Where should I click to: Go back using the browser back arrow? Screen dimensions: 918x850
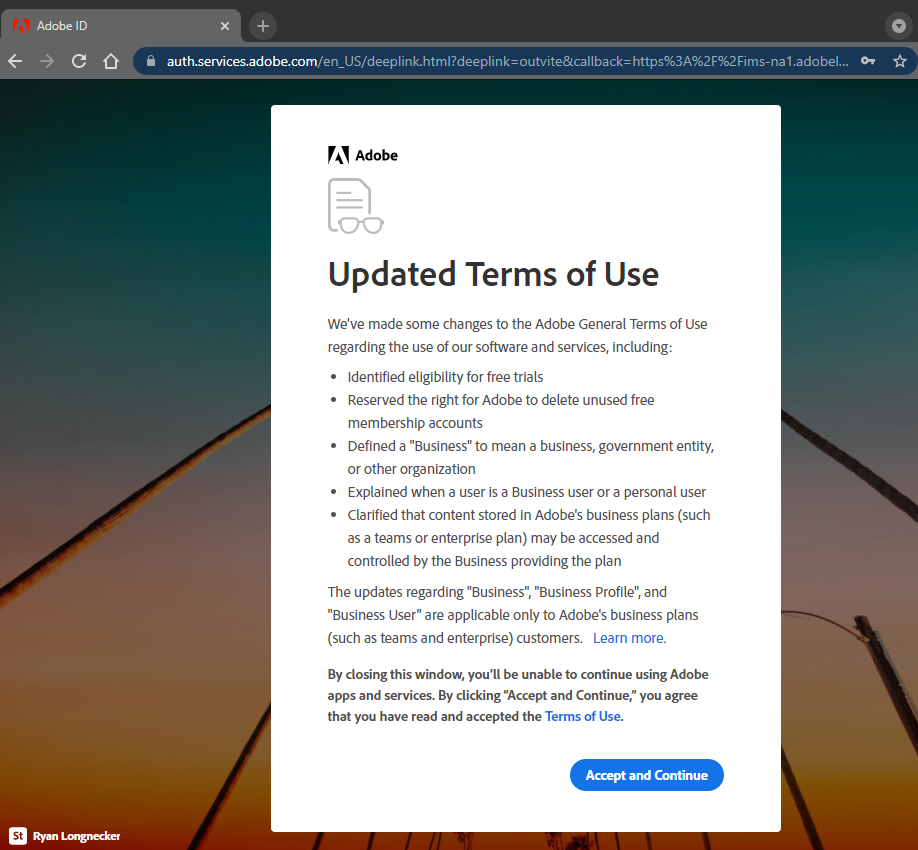15,61
